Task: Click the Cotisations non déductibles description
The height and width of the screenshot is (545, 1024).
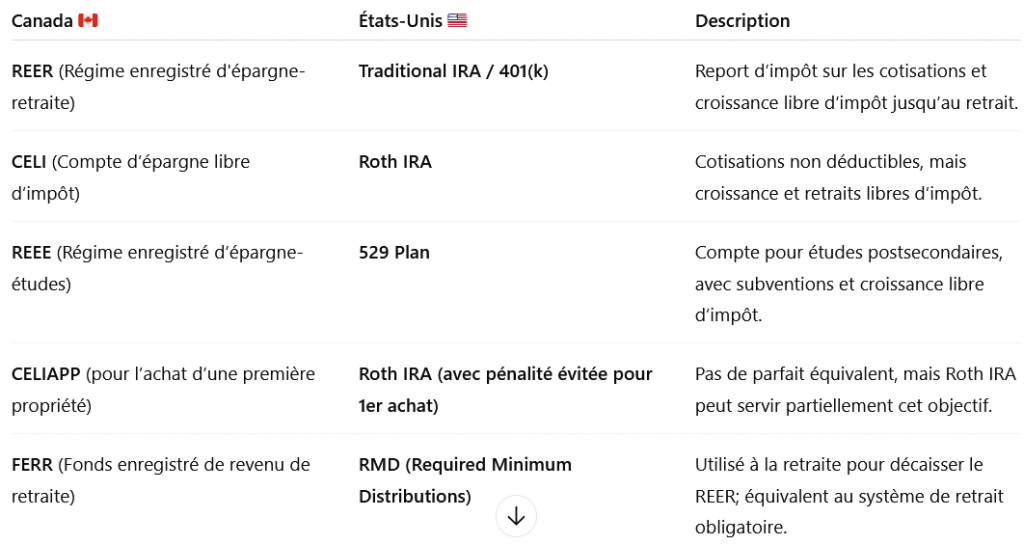Action: pyautogui.click(x=839, y=178)
